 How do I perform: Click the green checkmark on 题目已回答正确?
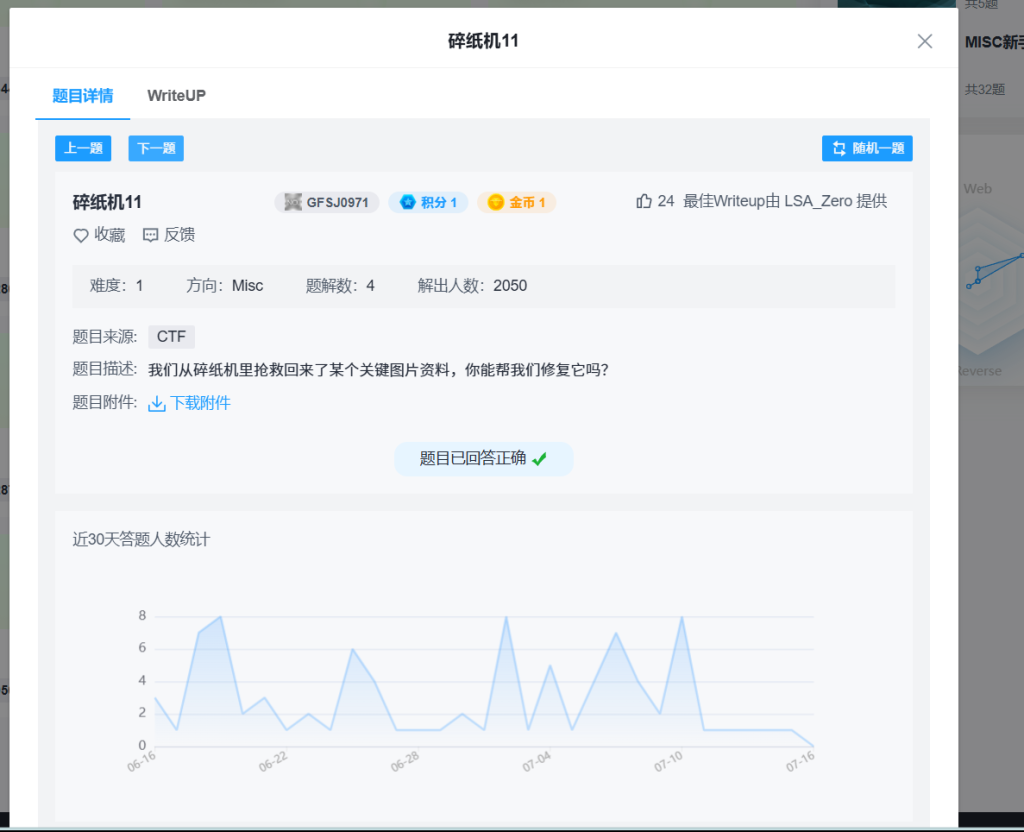540,459
